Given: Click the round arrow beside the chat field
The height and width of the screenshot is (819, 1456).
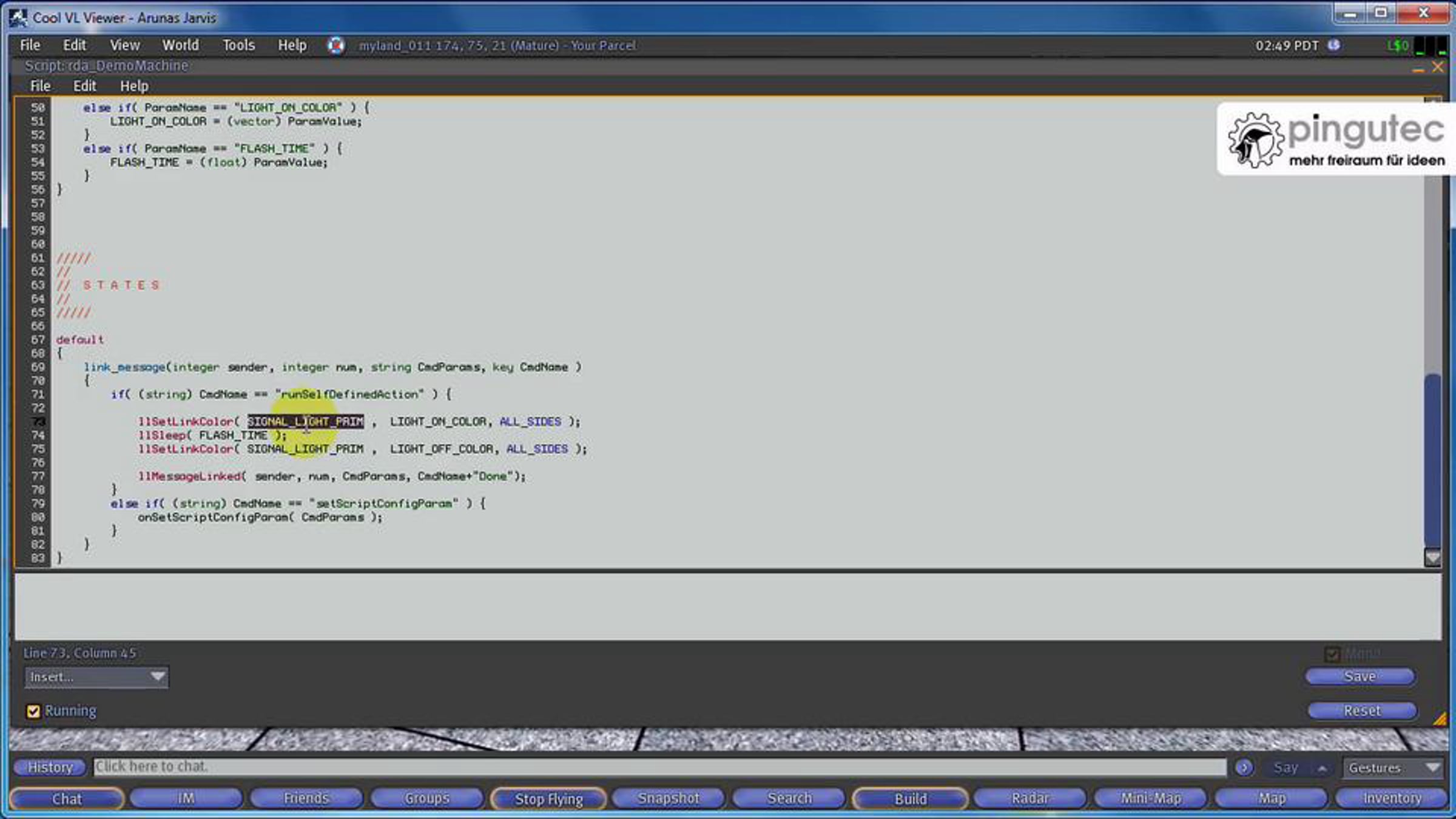Looking at the screenshot, I should tap(1244, 767).
